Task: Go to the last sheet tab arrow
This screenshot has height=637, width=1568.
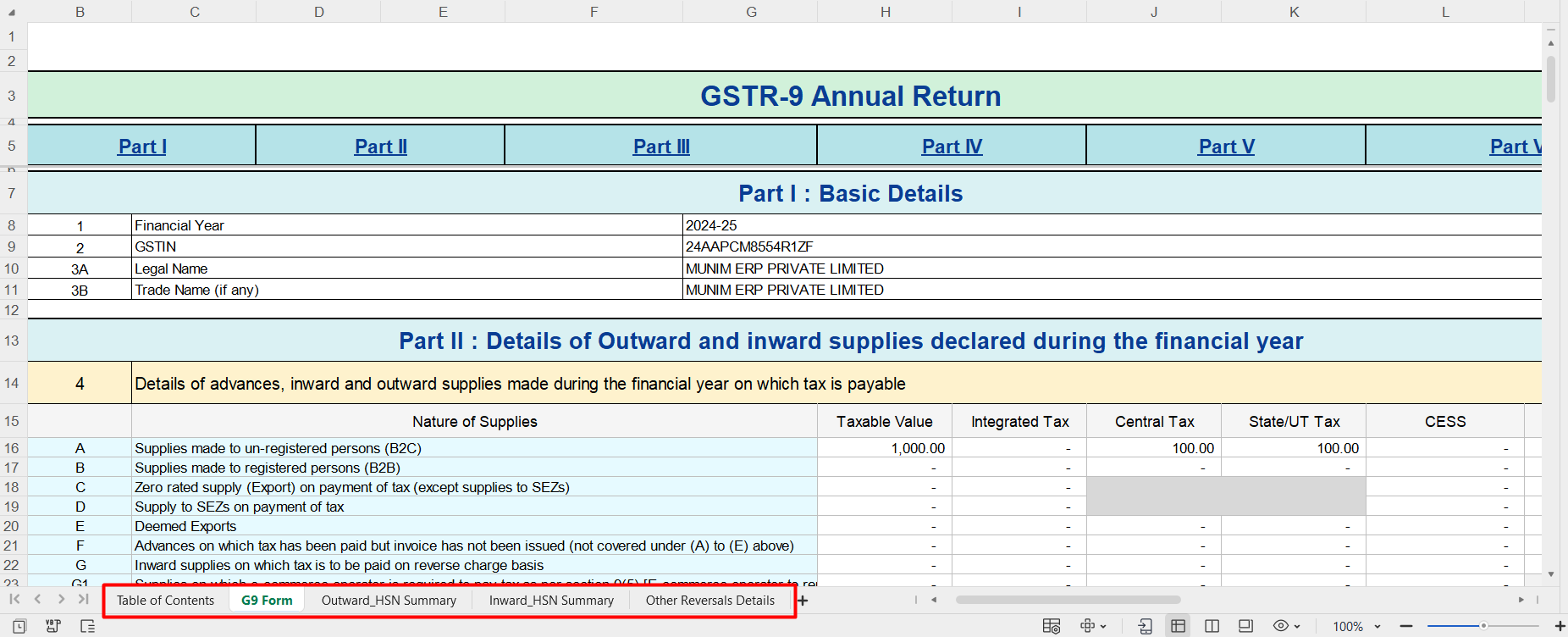Action: pos(83,599)
